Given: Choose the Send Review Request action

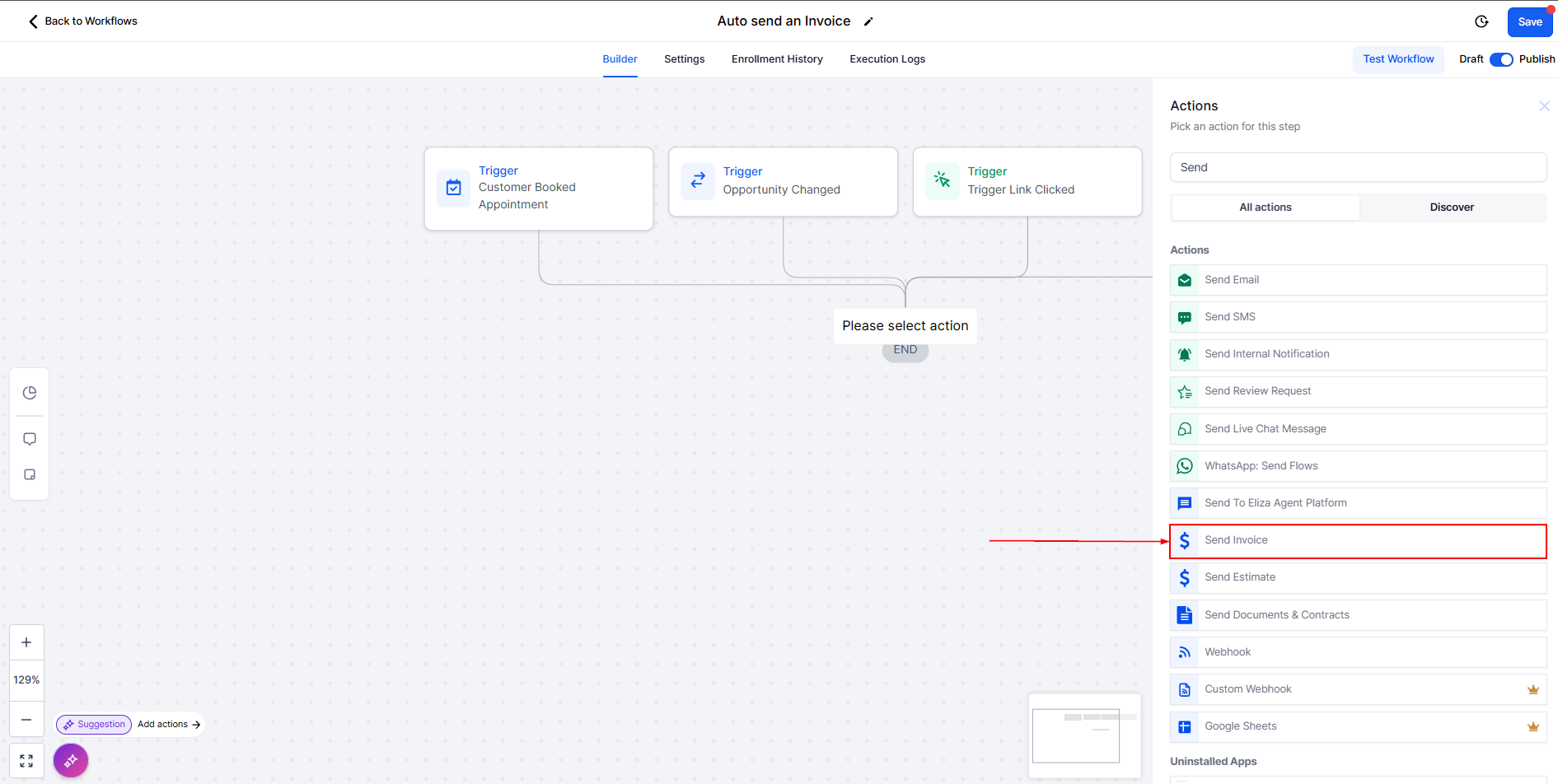Looking at the screenshot, I should click(1358, 392).
